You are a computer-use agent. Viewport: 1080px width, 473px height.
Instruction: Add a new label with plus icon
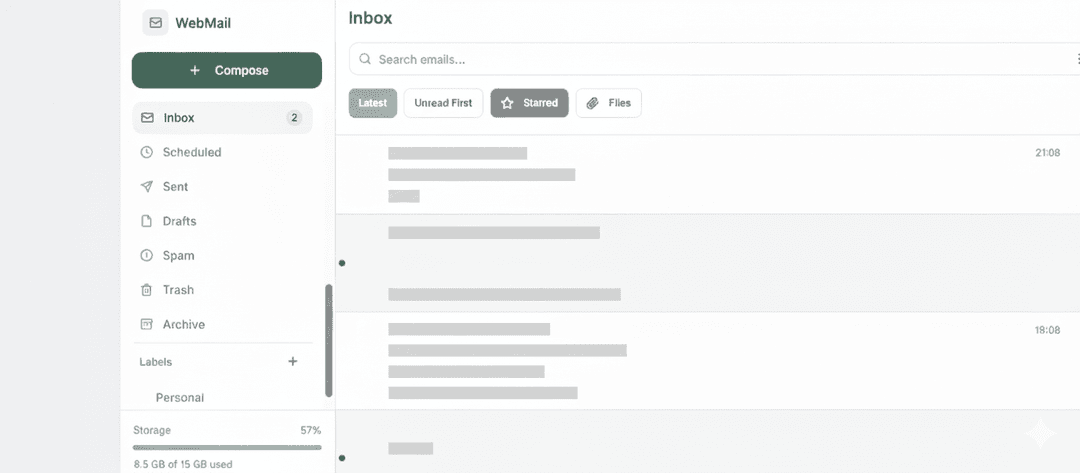coord(293,362)
